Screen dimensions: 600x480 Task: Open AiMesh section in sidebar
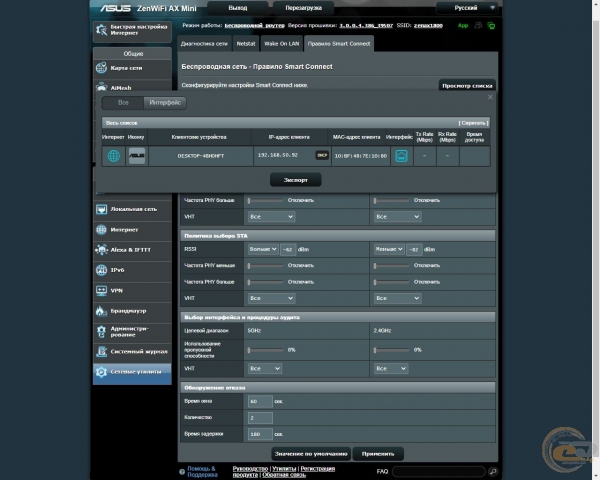(x=132, y=87)
